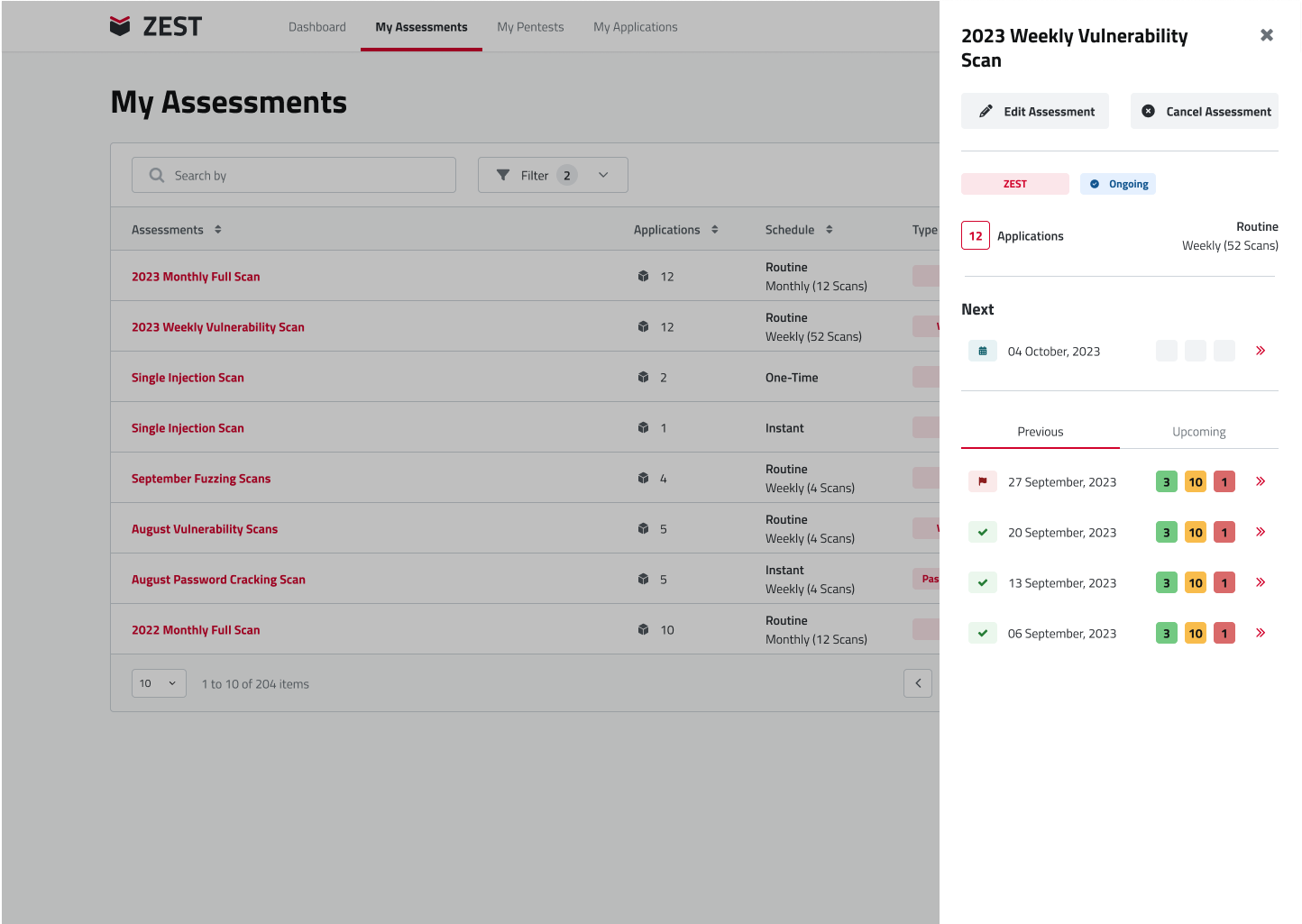The image size is (1302, 924).
Task: Click the flag icon for 27 September, 2023
Action: 982,480
